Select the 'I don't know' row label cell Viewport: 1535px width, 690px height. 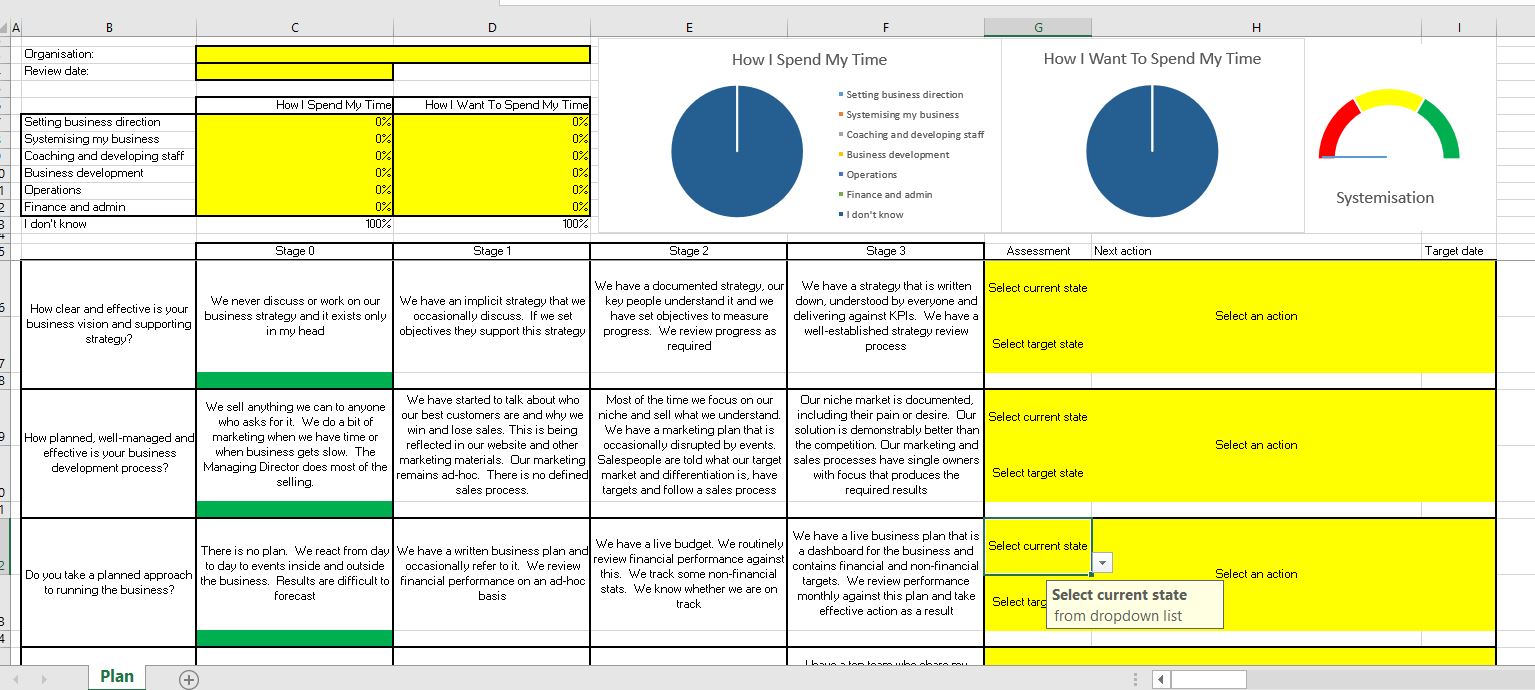click(x=109, y=224)
